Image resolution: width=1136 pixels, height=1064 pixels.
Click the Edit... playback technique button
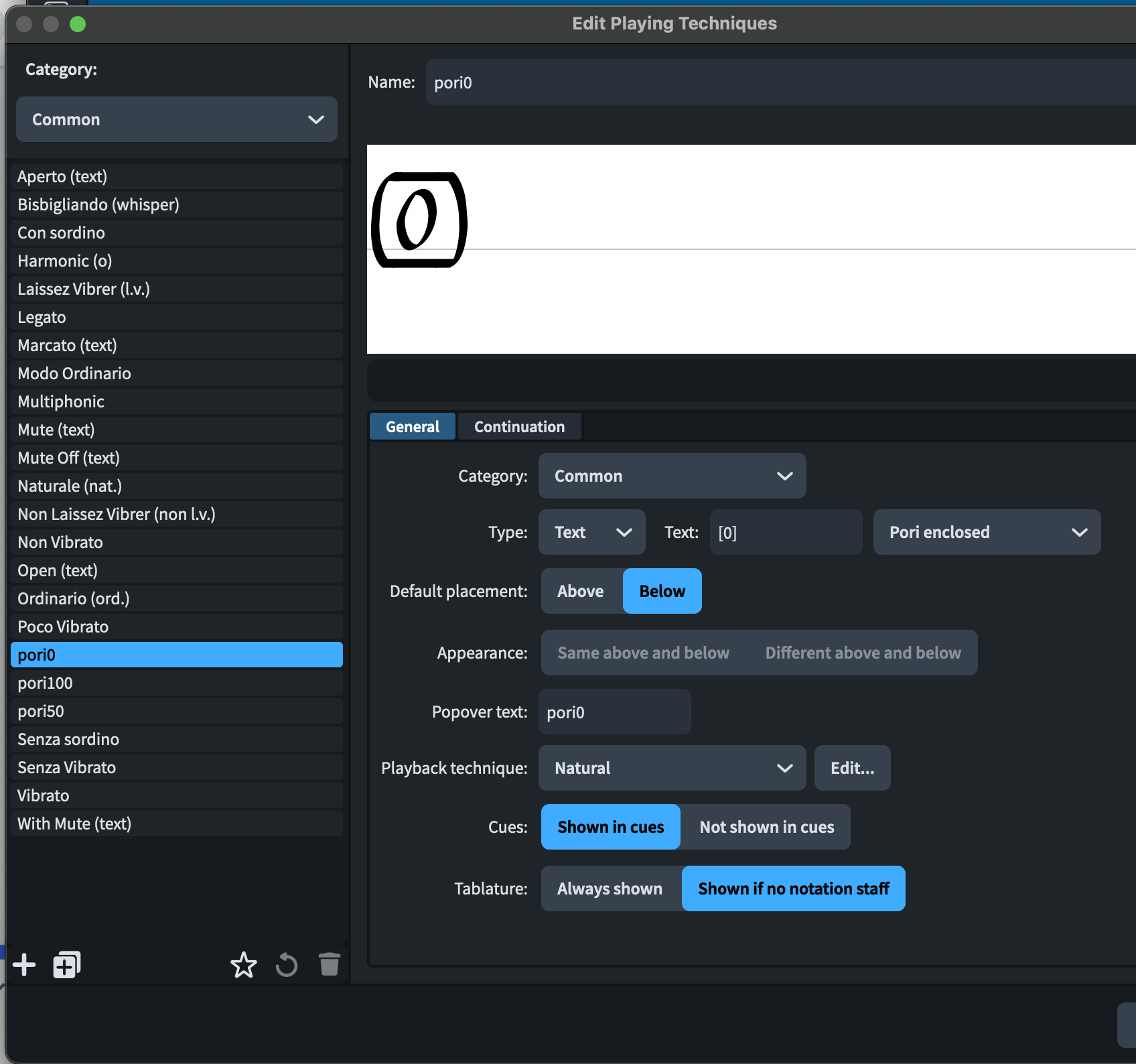pyautogui.click(x=851, y=768)
